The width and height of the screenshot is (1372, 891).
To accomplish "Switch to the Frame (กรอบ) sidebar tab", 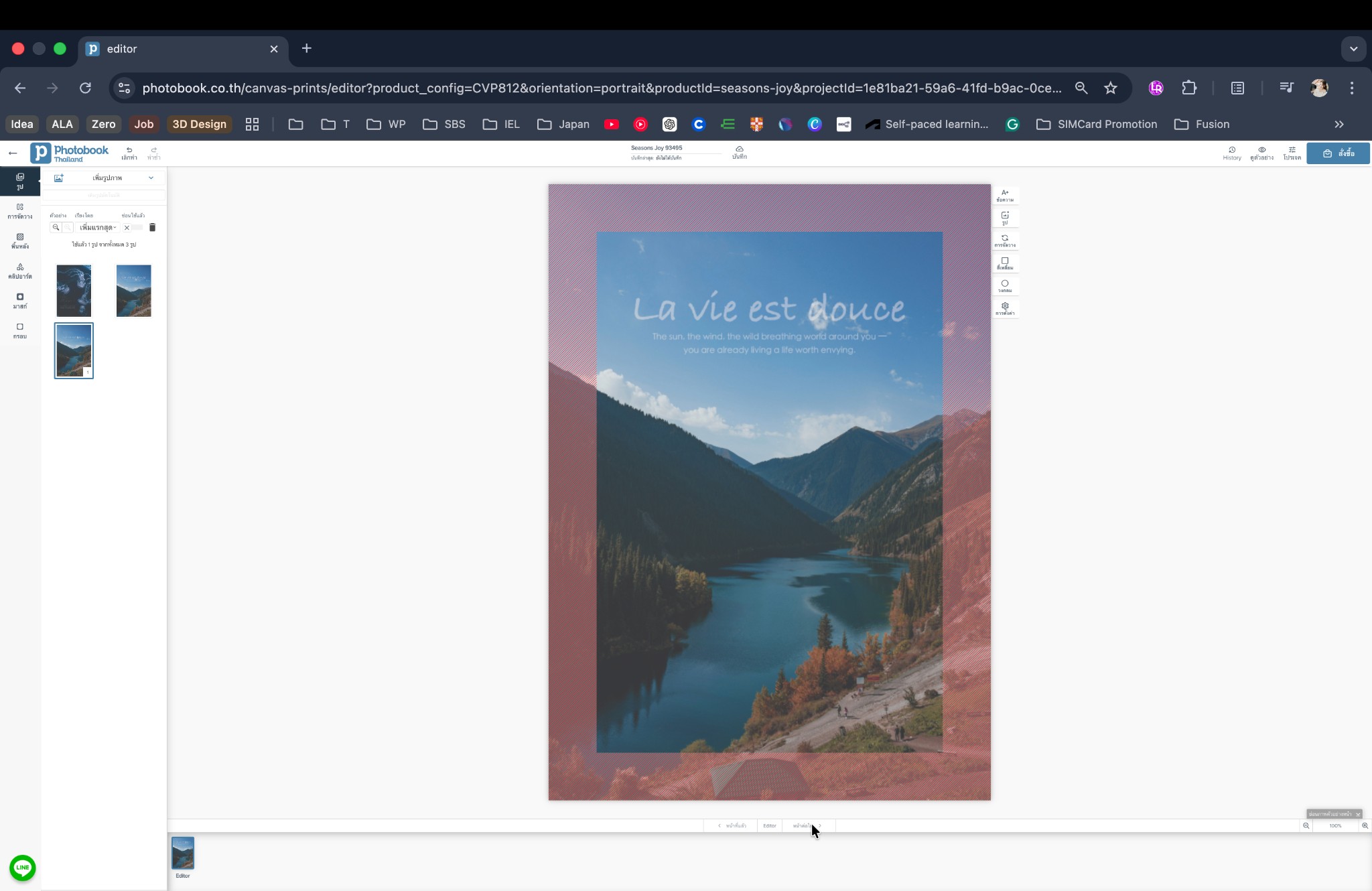I will pyautogui.click(x=20, y=331).
